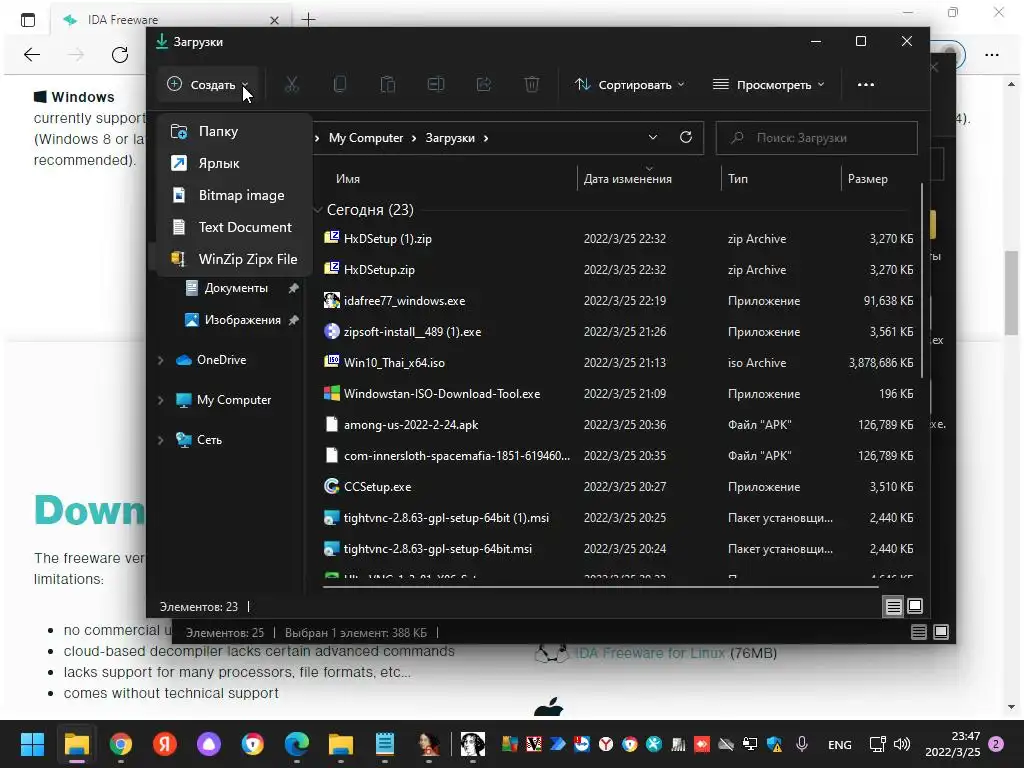Viewport: 1024px width, 768px height.
Task: Click pin icon beside Документы
Action: [293, 288]
